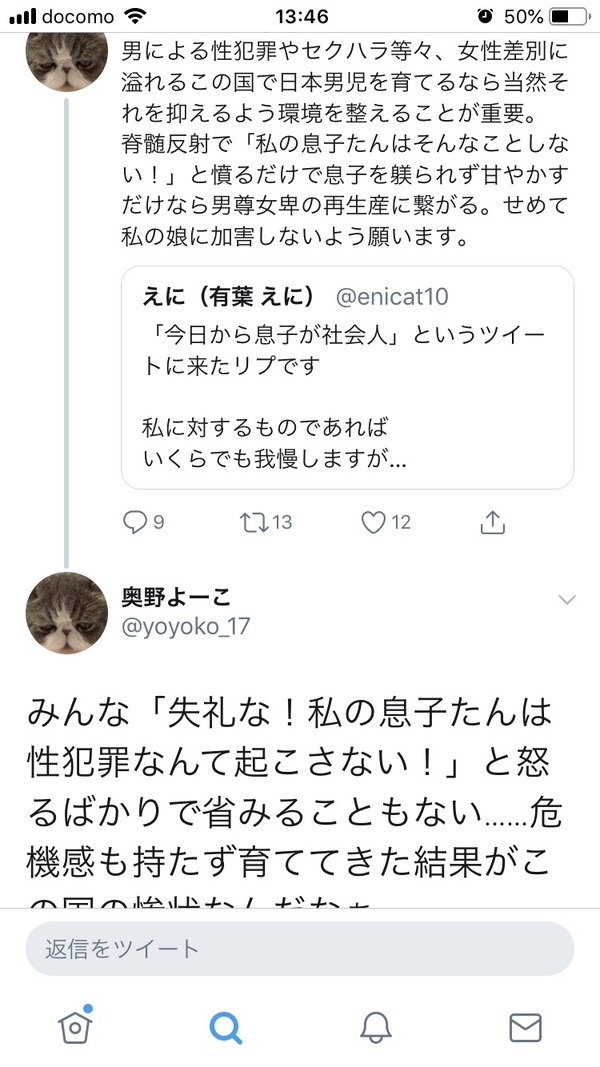This screenshot has height=1067, width=600.
Task: Tap the reply speech bubble icon
Action: coord(134,522)
